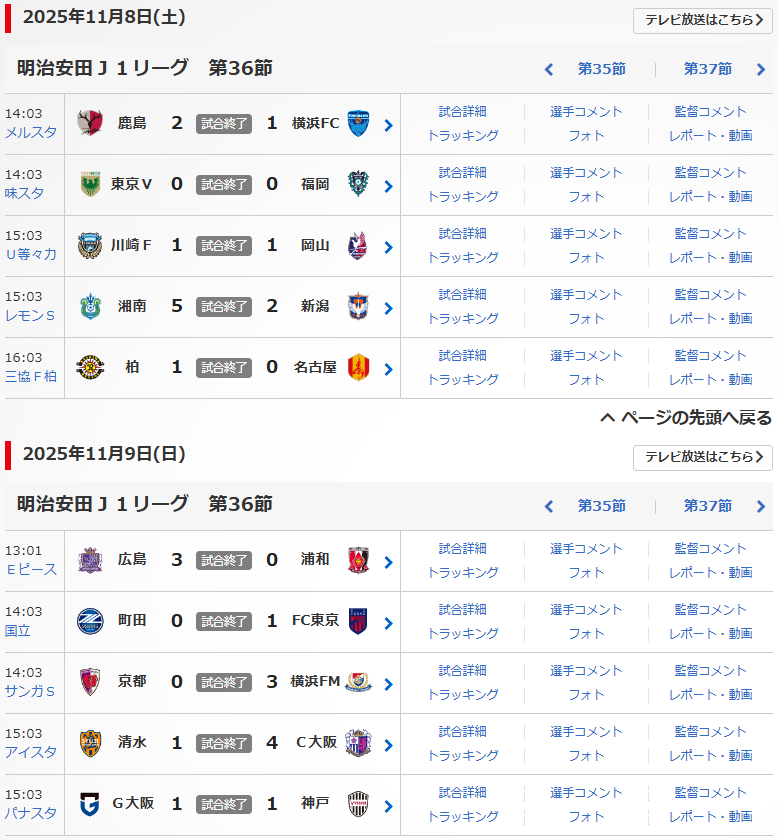This screenshot has height=840, width=778.
Task: Click テレビ放送はこちら button for November 8
Action: (702, 21)
